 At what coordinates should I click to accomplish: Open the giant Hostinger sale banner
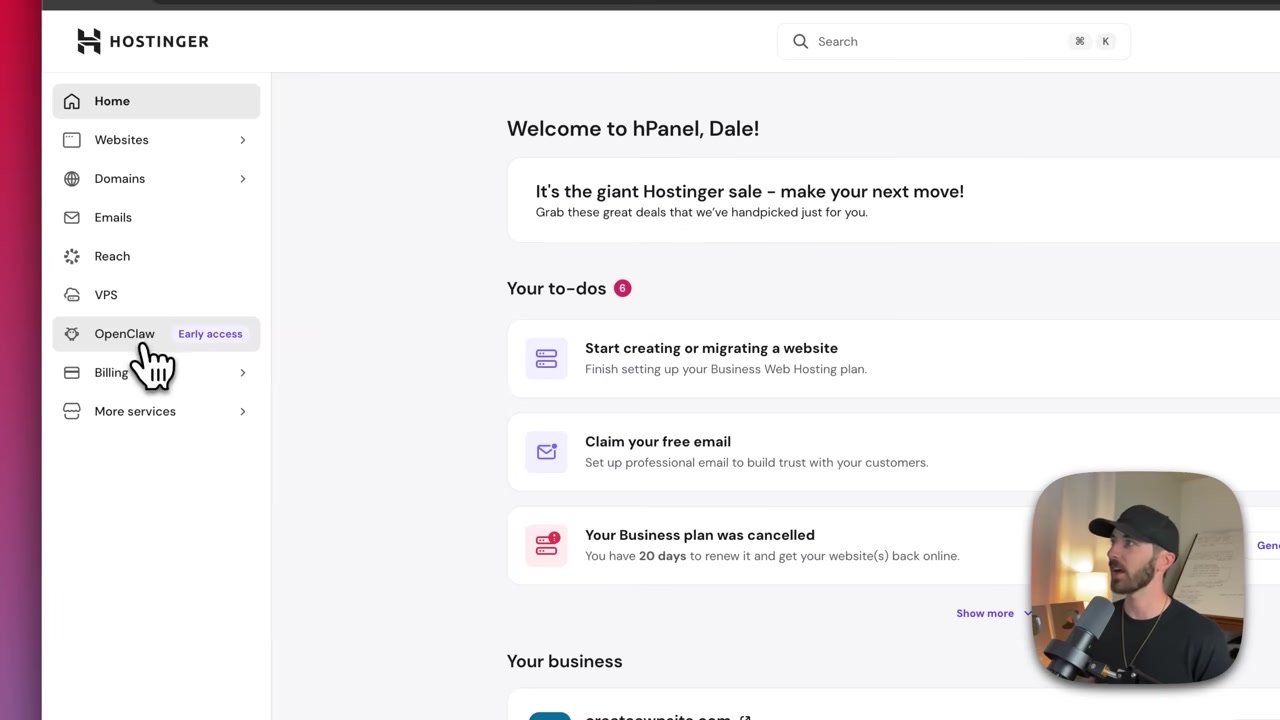click(x=893, y=200)
